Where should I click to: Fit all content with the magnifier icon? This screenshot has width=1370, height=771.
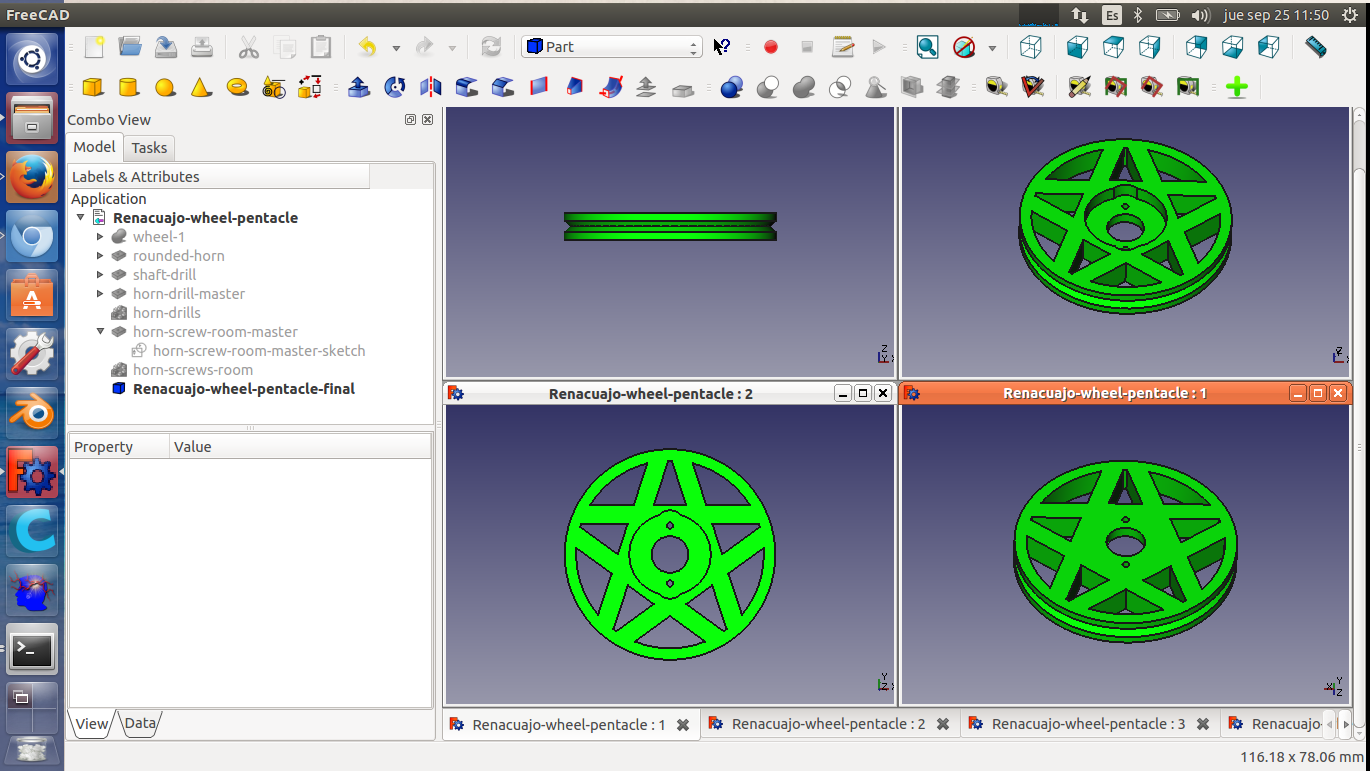click(x=927, y=47)
